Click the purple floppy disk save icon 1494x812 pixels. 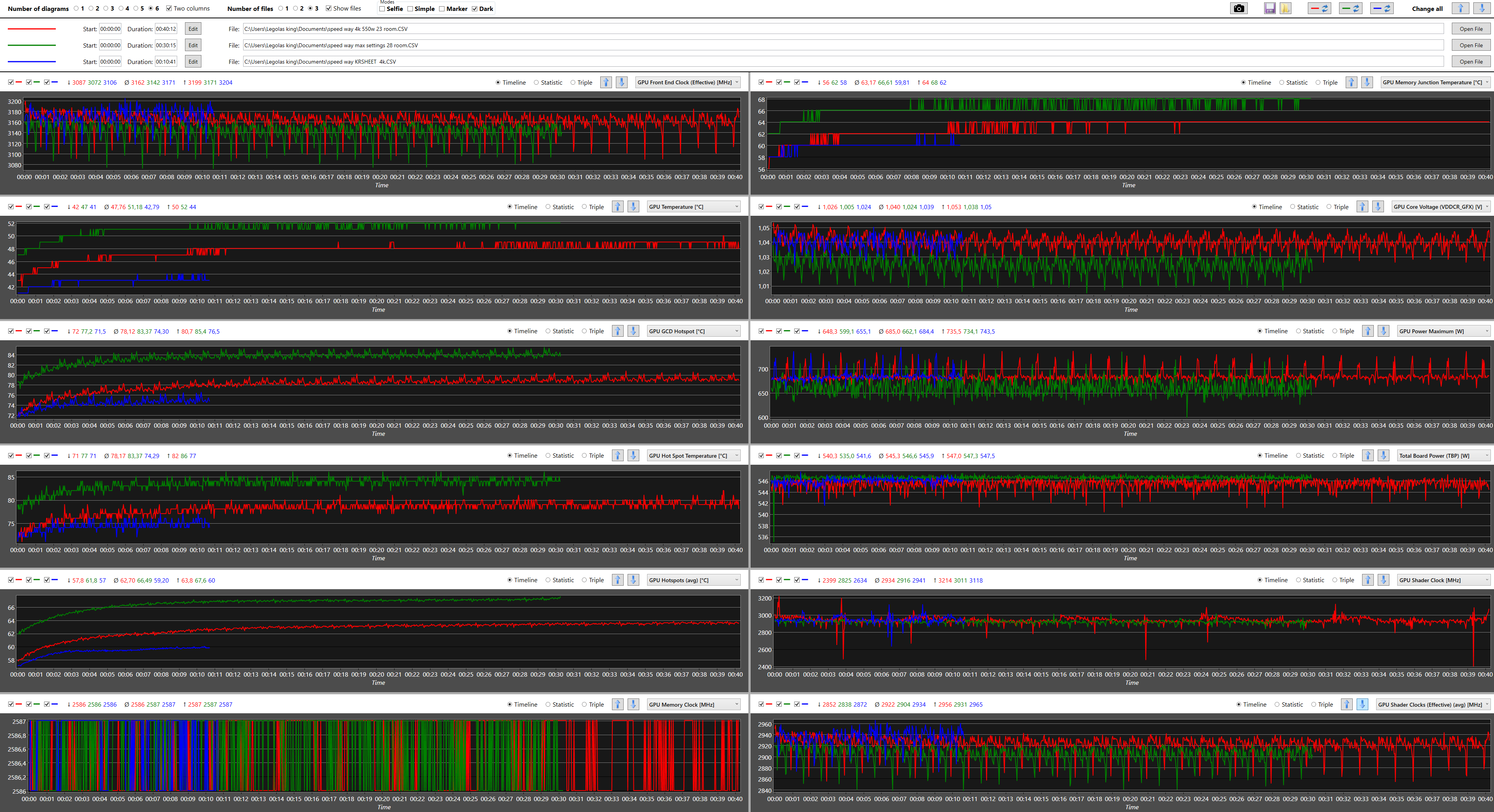click(1270, 8)
